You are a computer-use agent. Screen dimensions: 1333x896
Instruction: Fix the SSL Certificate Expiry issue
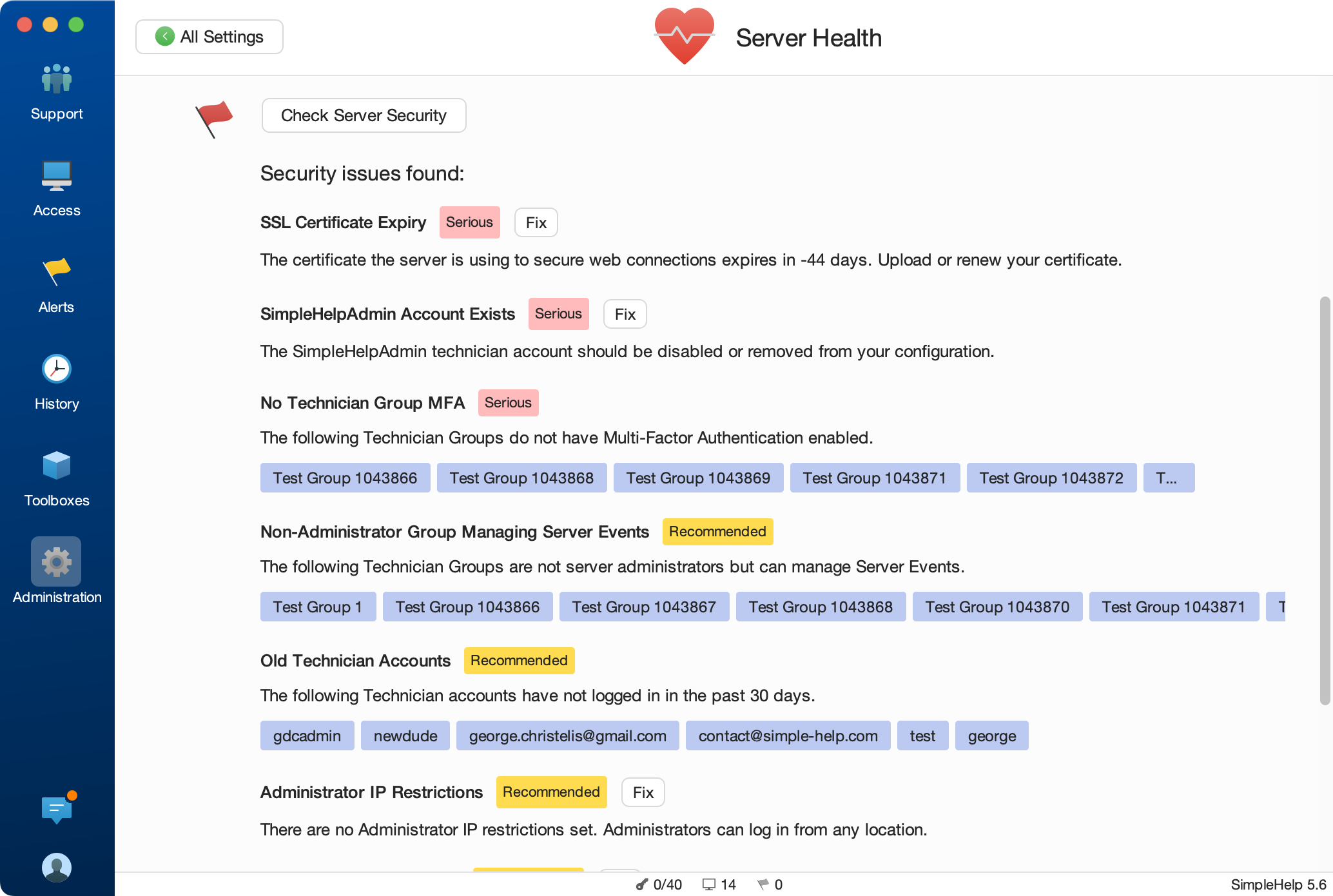click(x=536, y=222)
